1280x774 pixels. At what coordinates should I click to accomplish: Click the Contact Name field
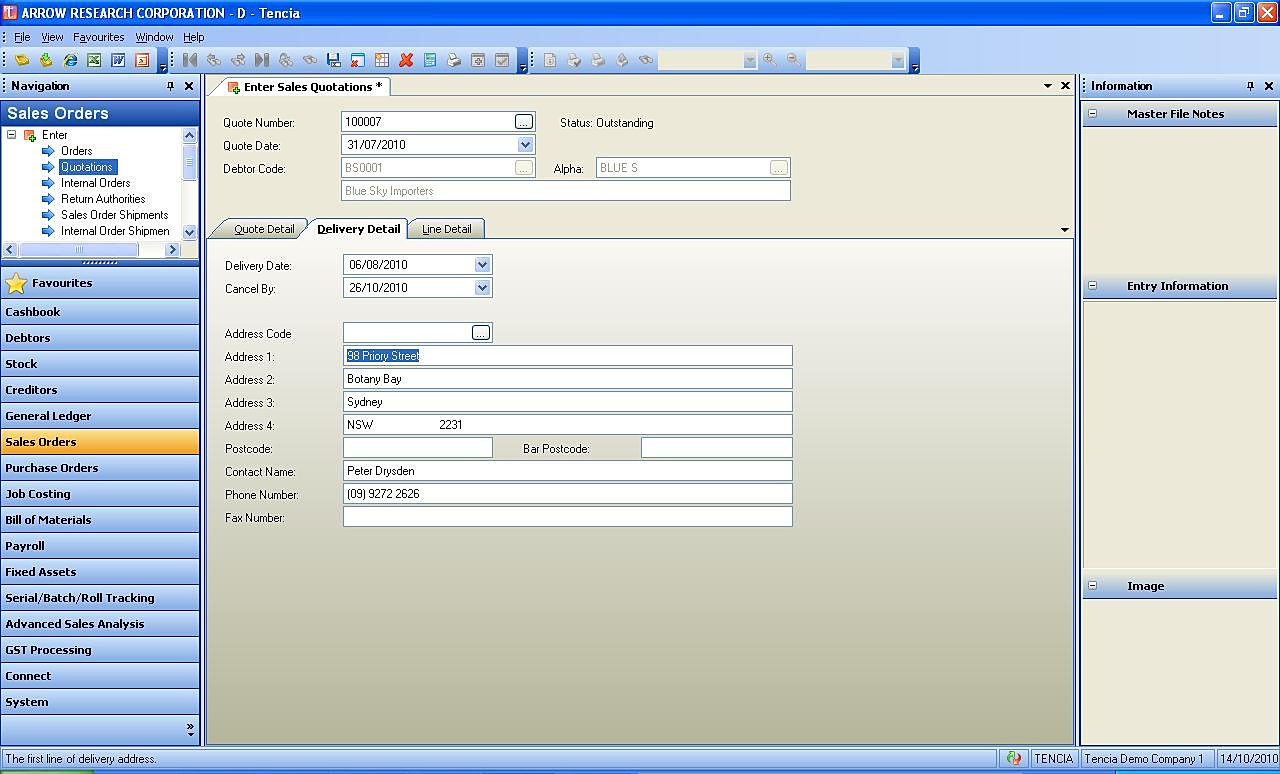pyautogui.click(x=567, y=471)
